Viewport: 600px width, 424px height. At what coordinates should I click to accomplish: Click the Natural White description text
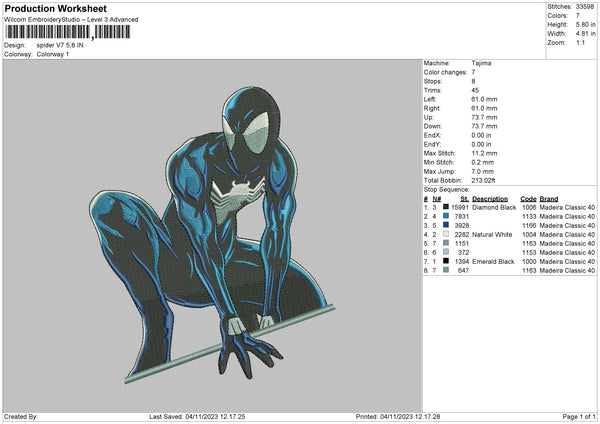pyautogui.click(x=492, y=235)
